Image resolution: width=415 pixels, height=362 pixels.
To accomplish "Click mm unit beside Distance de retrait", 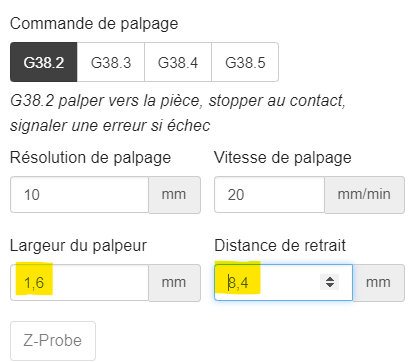I will click(379, 283).
